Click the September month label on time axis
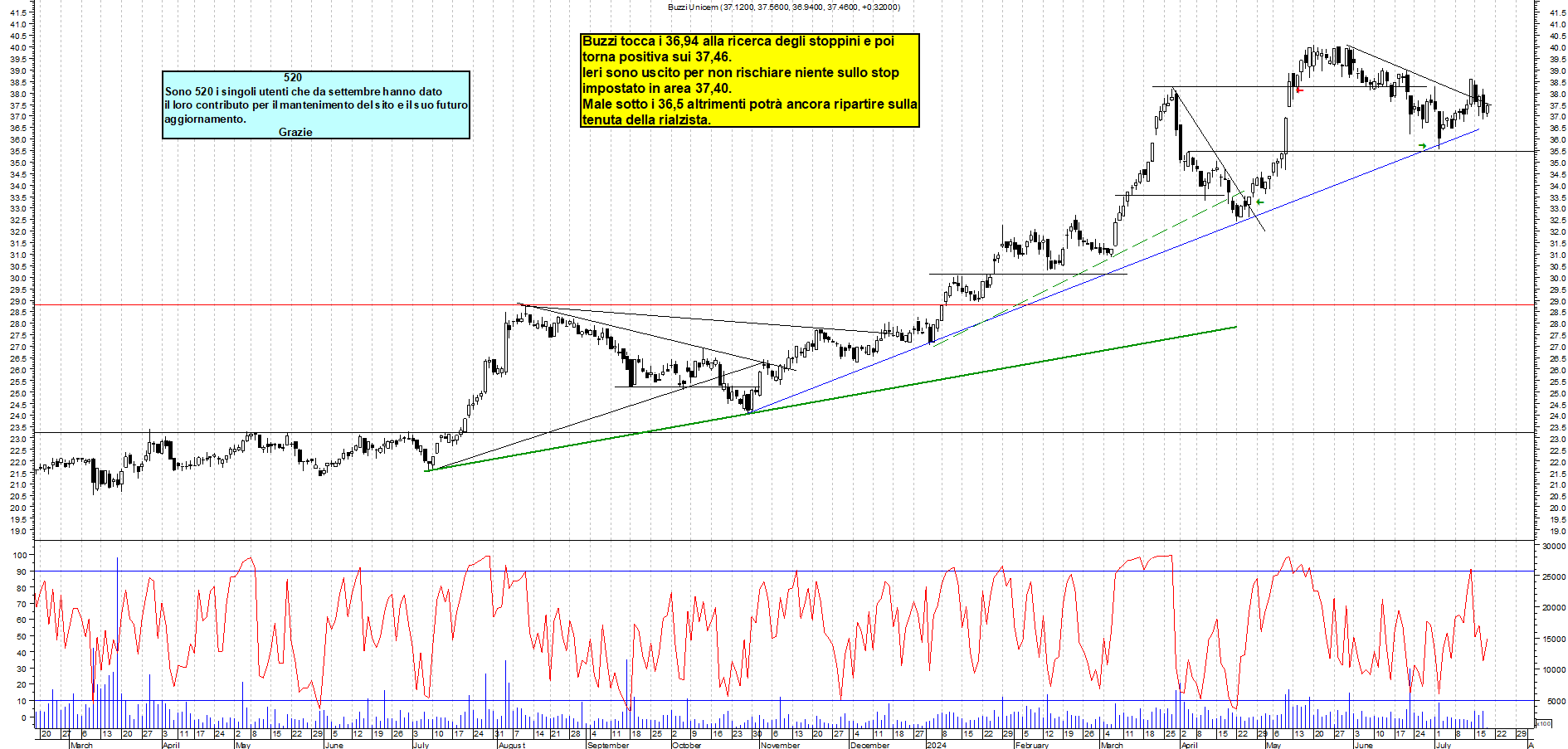Screen dimensions: 1568x749 coord(608,745)
